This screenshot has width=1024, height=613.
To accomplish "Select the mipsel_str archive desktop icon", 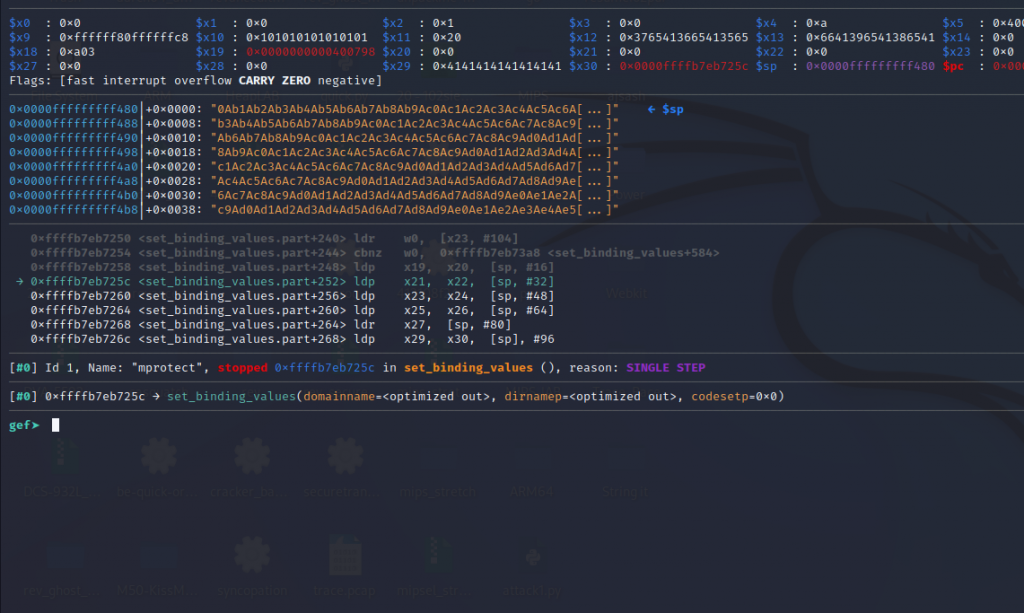I will [x=438, y=556].
